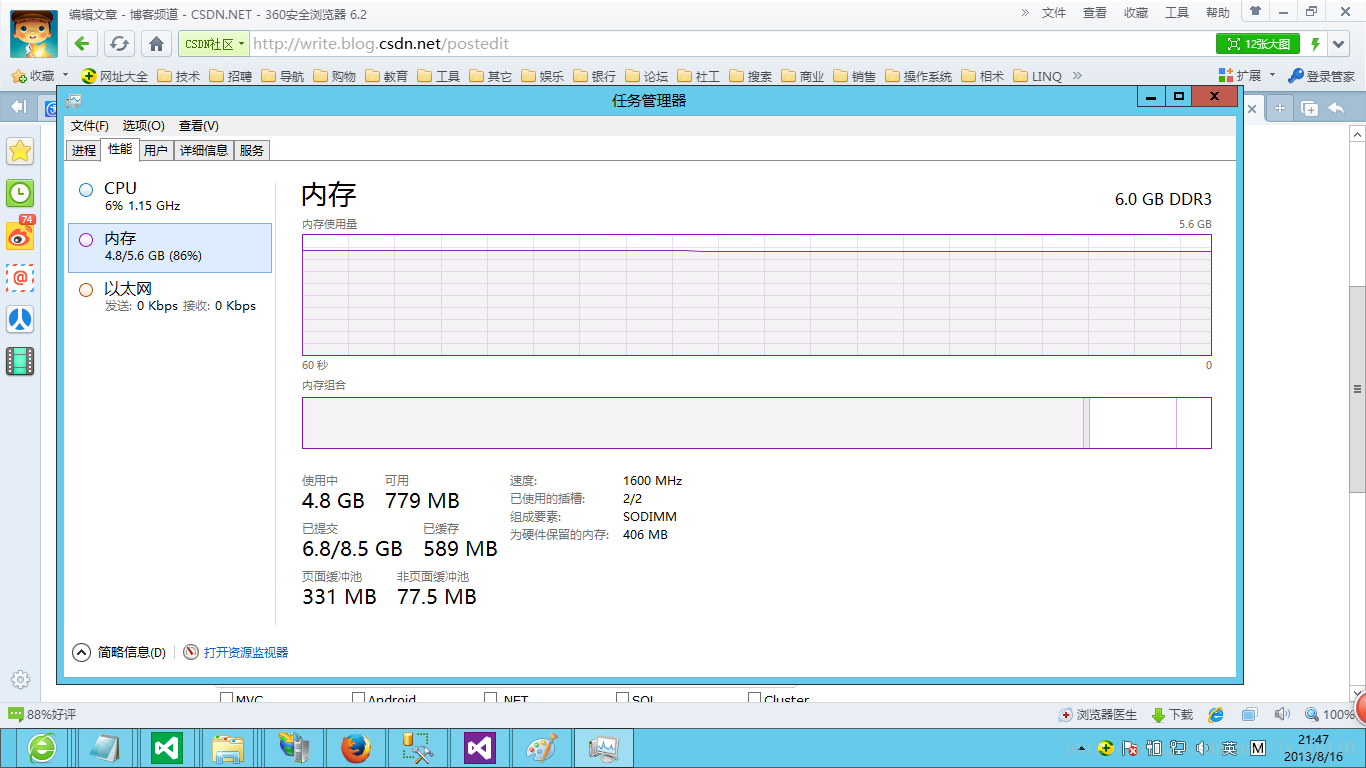Screen dimensions: 1366x768
Task: Show hidden tray icons arrow
Action: click(1080, 748)
